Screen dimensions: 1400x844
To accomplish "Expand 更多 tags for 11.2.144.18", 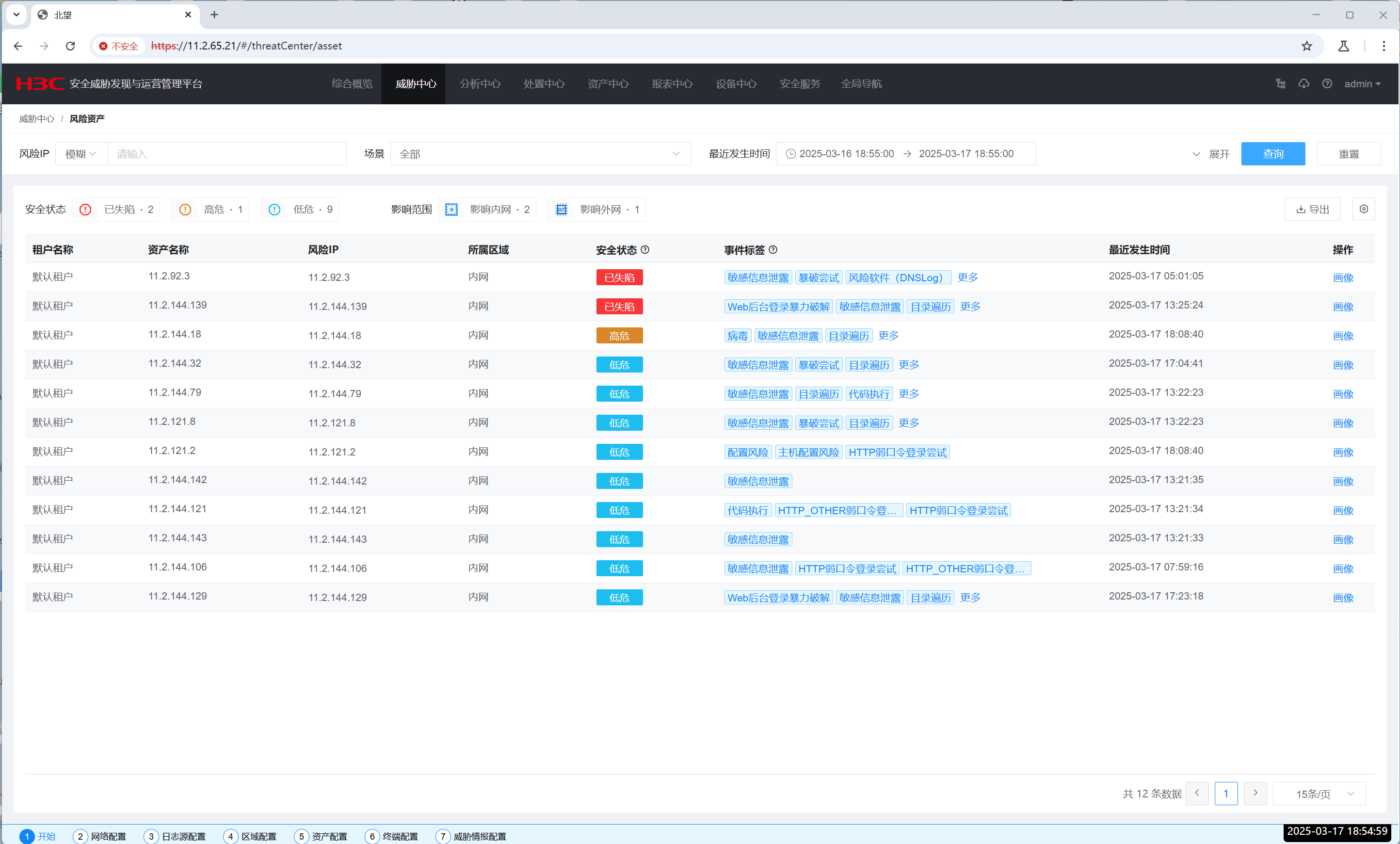I will [888, 335].
